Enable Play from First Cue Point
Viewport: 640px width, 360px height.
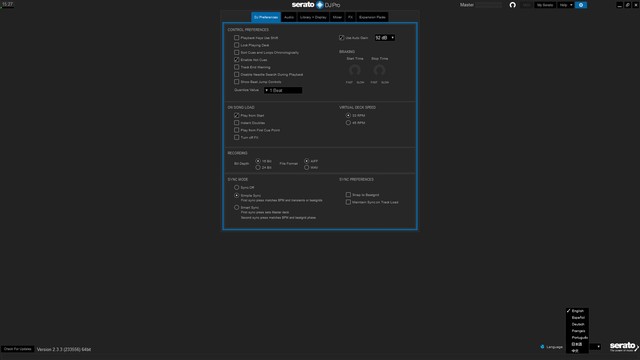(236, 130)
